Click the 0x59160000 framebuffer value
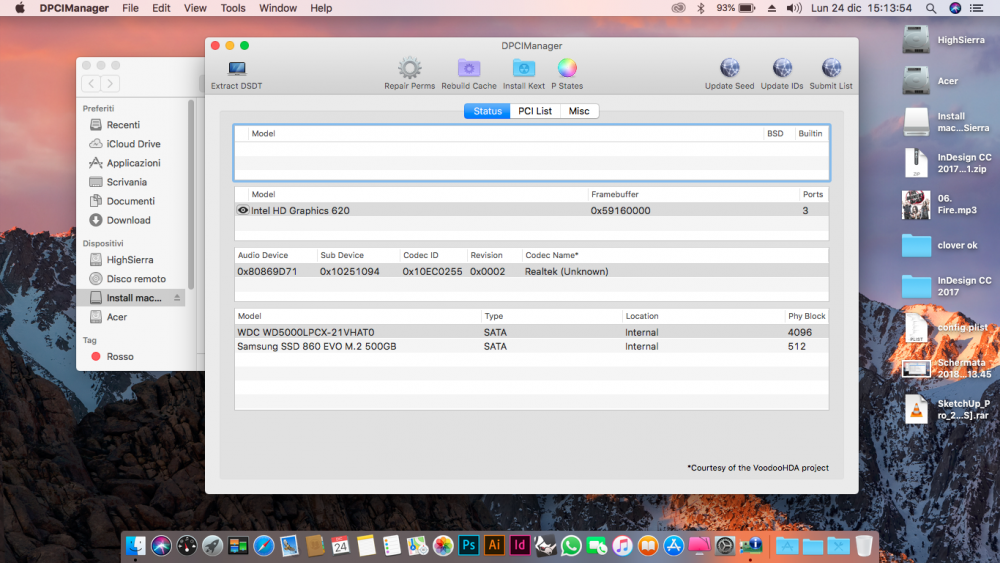 tap(621, 210)
